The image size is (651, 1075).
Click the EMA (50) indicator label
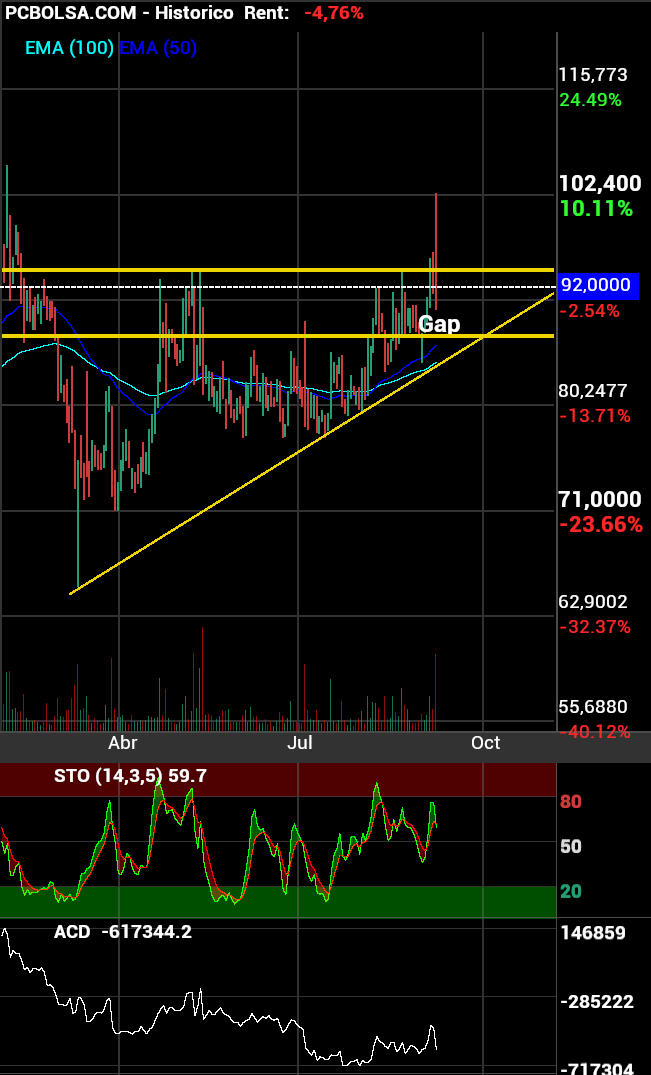158,47
